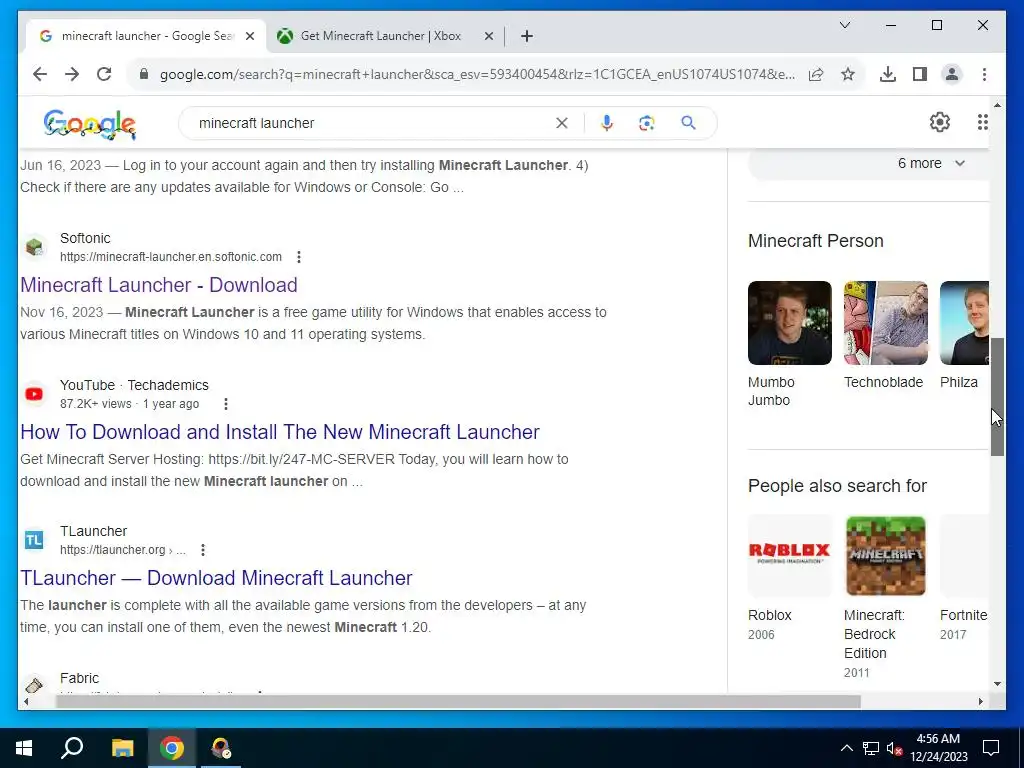
Task: Click the Softonic site favicon
Action: 34,247
